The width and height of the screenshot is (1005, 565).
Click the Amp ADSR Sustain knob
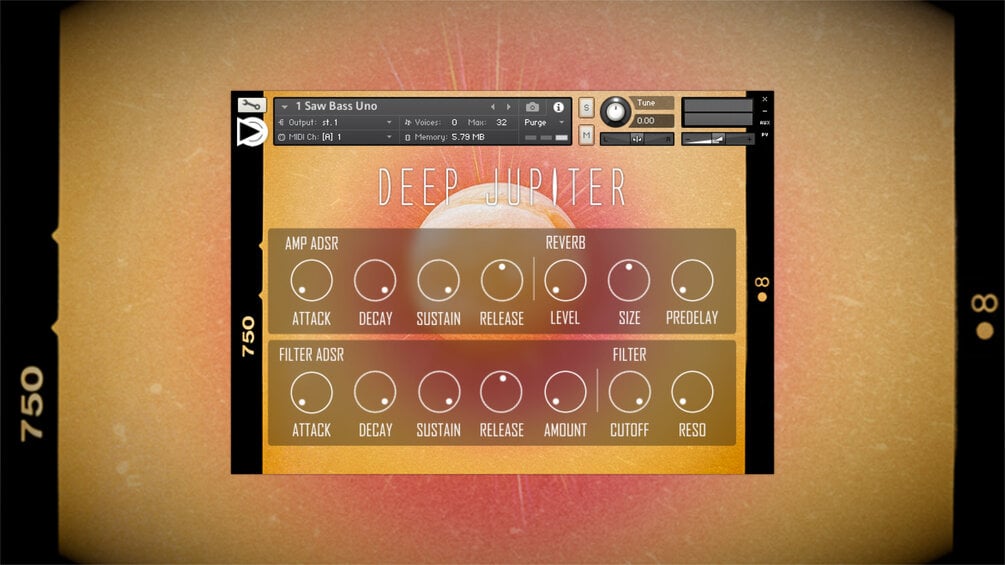pos(438,281)
